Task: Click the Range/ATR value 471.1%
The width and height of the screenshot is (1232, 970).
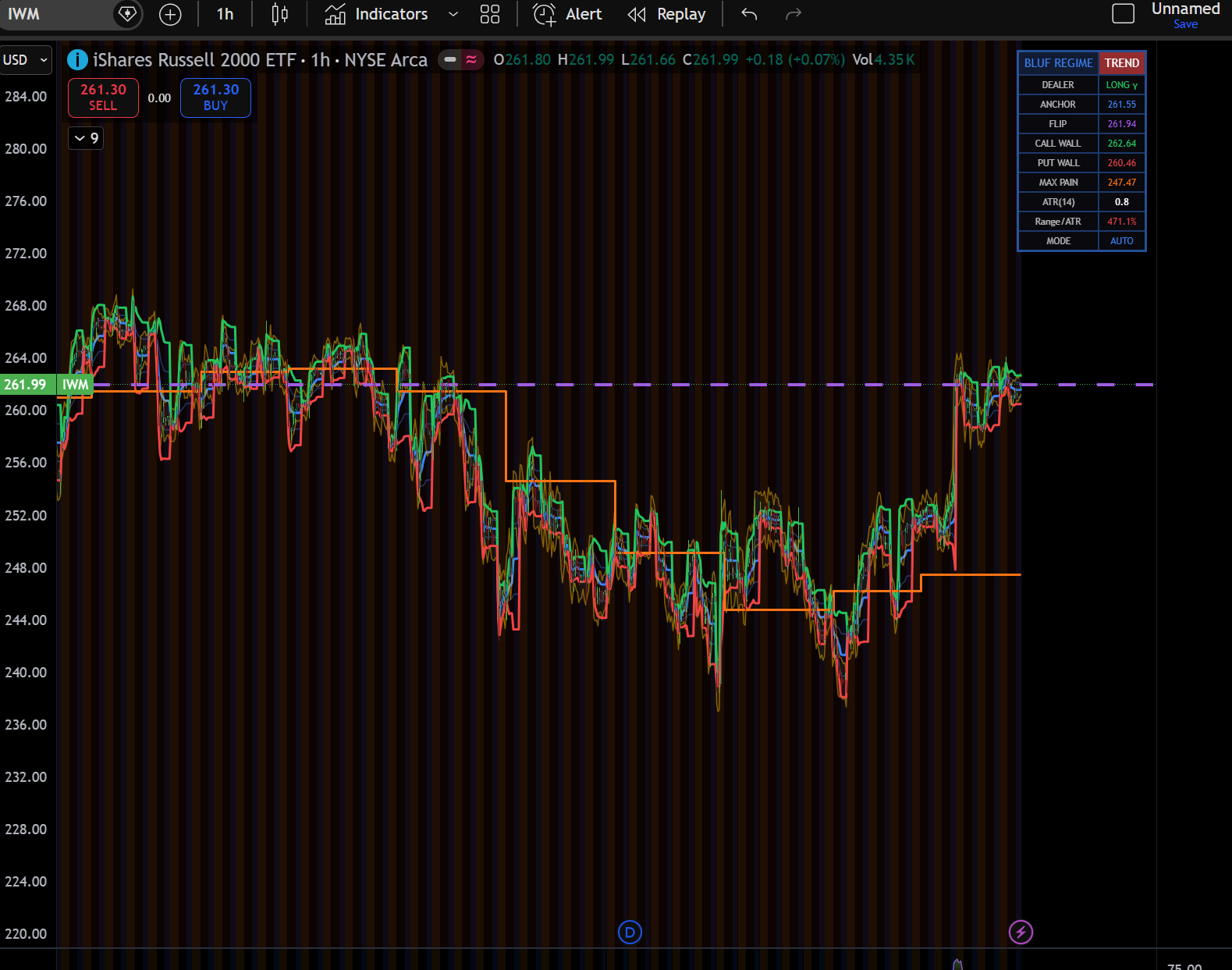Action: [x=1121, y=222]
